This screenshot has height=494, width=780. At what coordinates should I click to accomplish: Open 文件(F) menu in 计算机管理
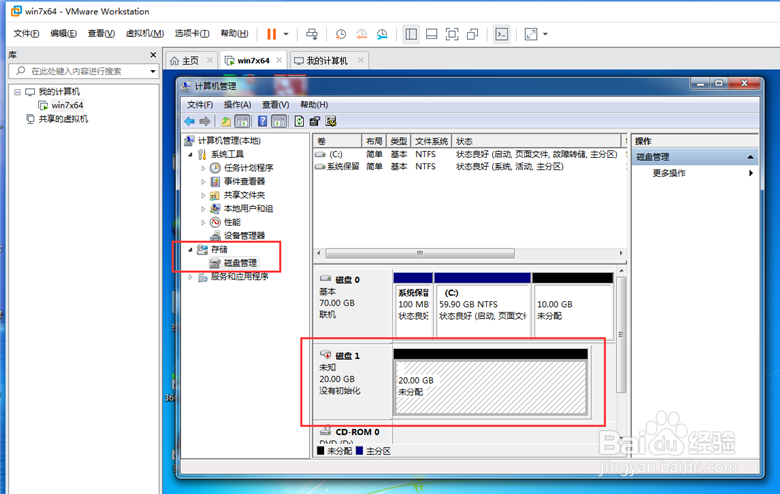(x=200, y=104)
